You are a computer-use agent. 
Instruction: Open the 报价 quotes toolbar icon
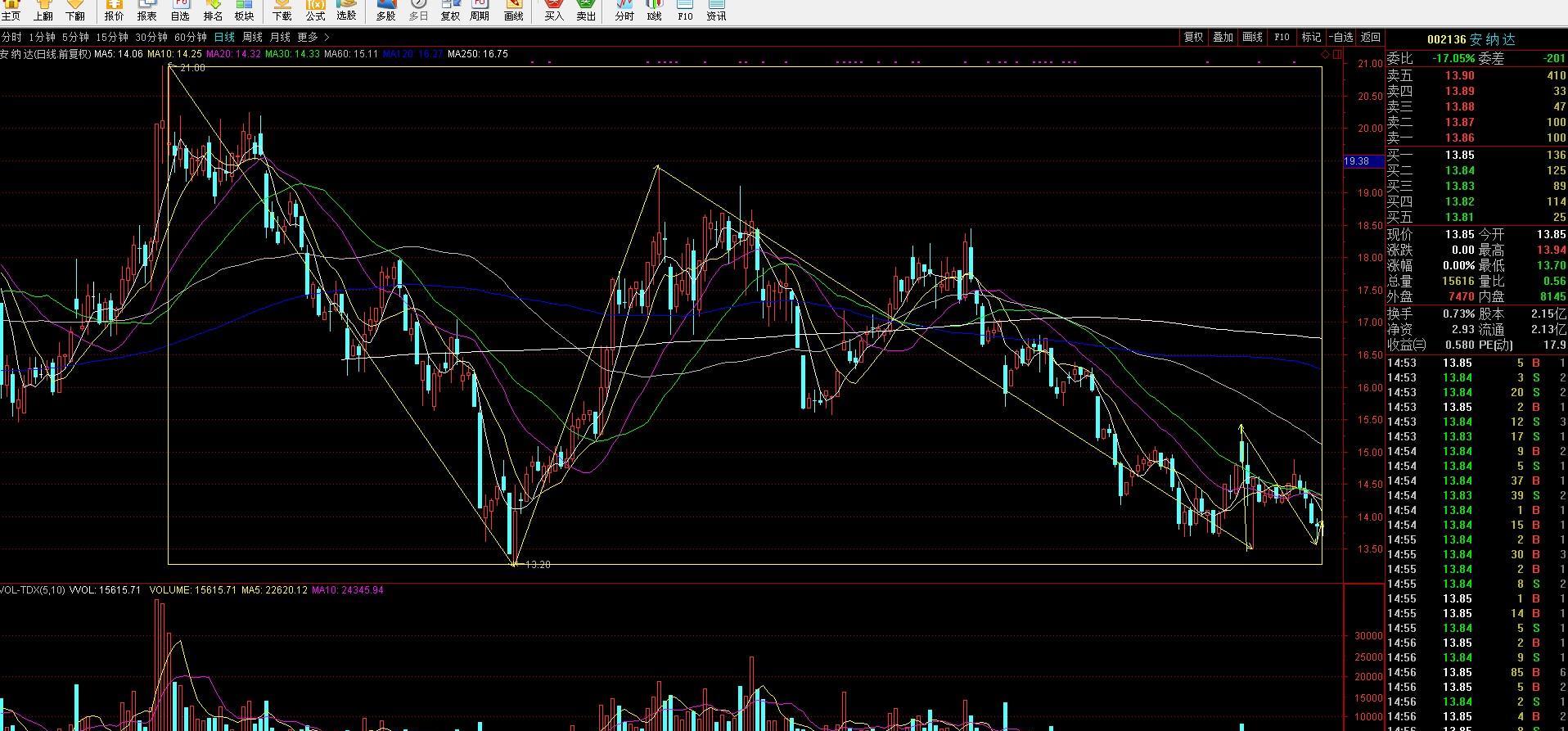(x=114, y=11)
